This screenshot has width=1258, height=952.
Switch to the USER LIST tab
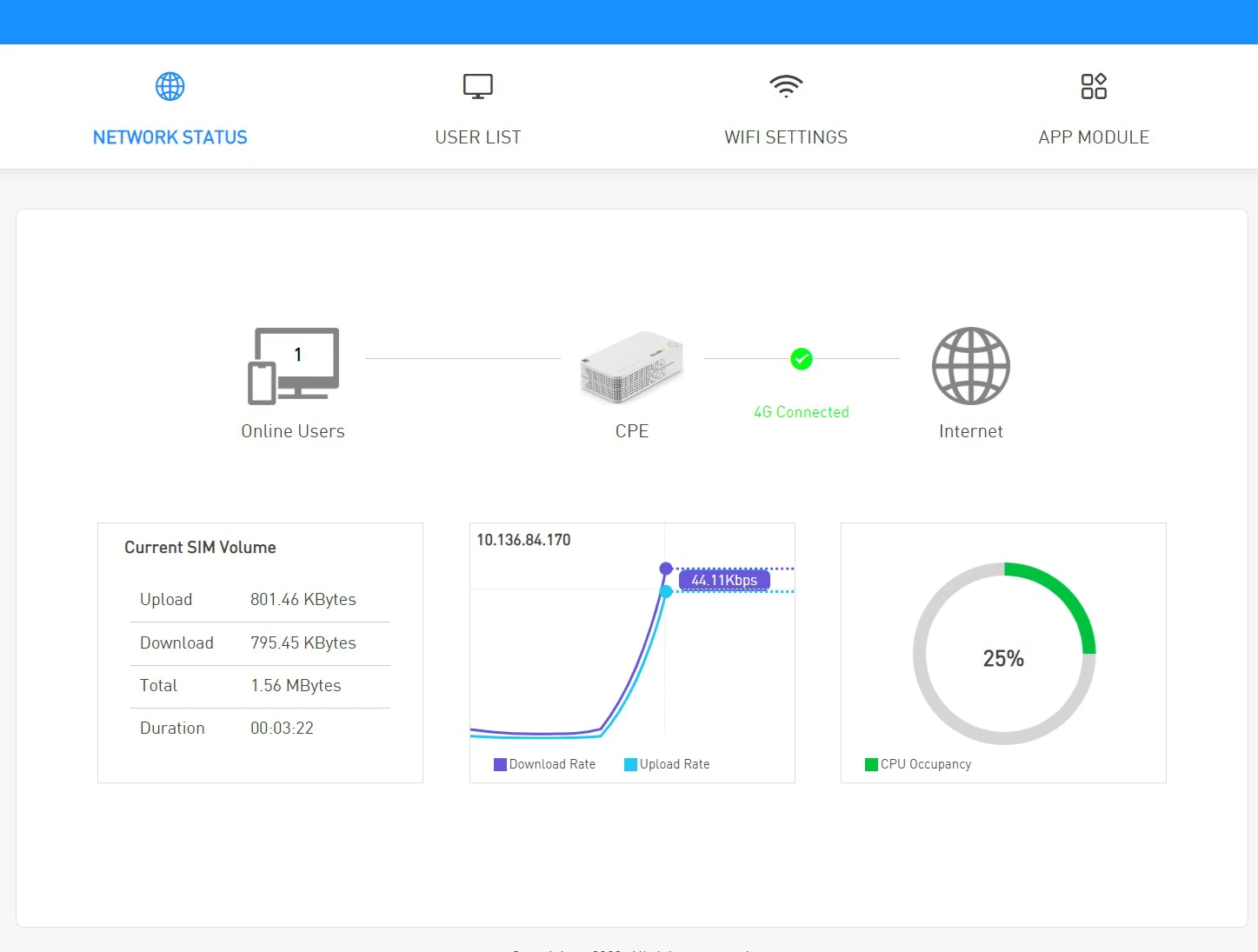(477, 137)
